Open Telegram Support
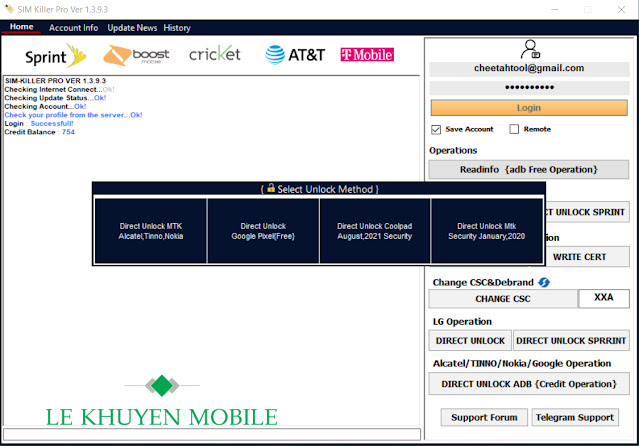639x446 pixels. click(575, 417)
